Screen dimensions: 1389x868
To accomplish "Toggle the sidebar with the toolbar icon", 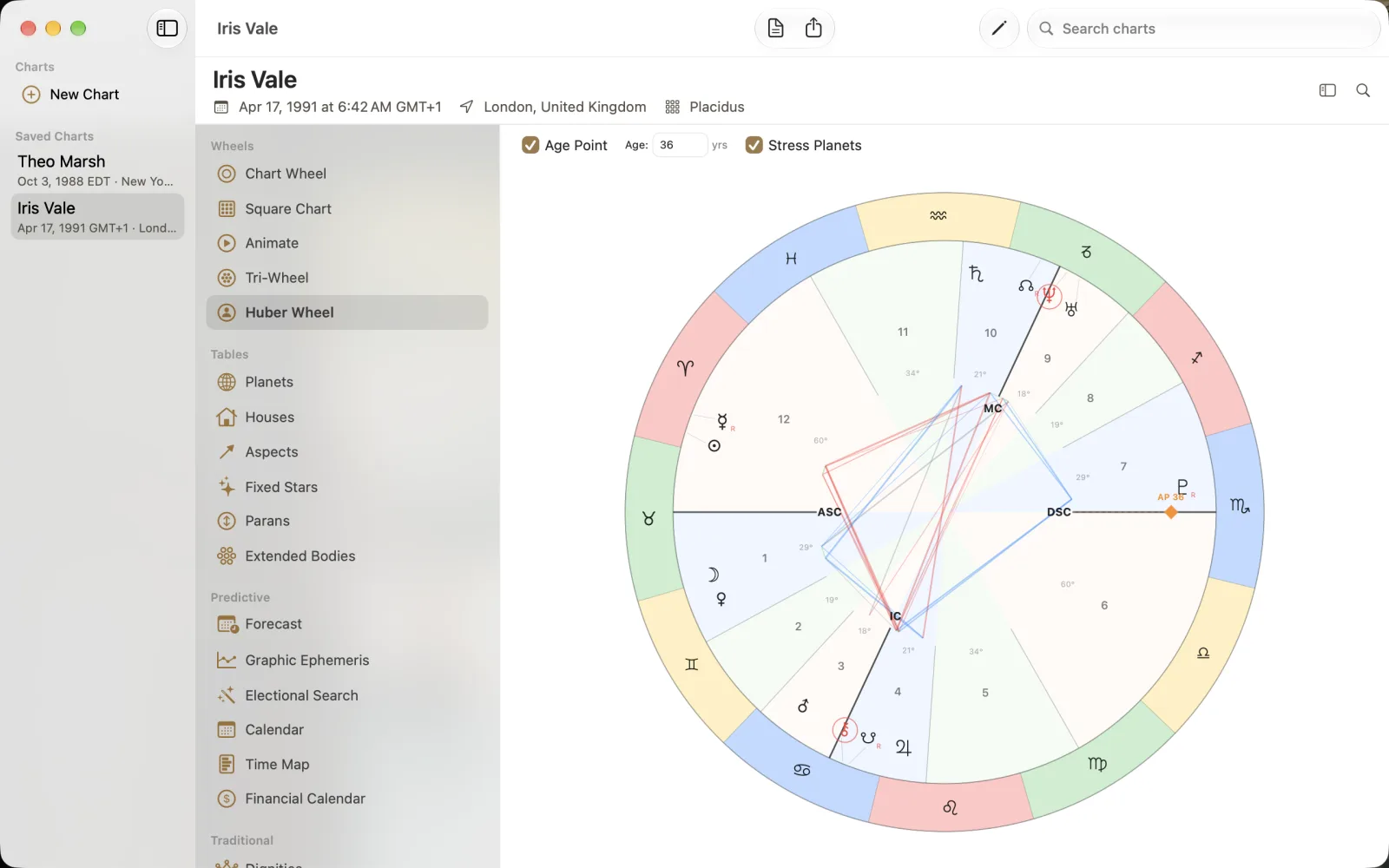I will click(167, 29).
